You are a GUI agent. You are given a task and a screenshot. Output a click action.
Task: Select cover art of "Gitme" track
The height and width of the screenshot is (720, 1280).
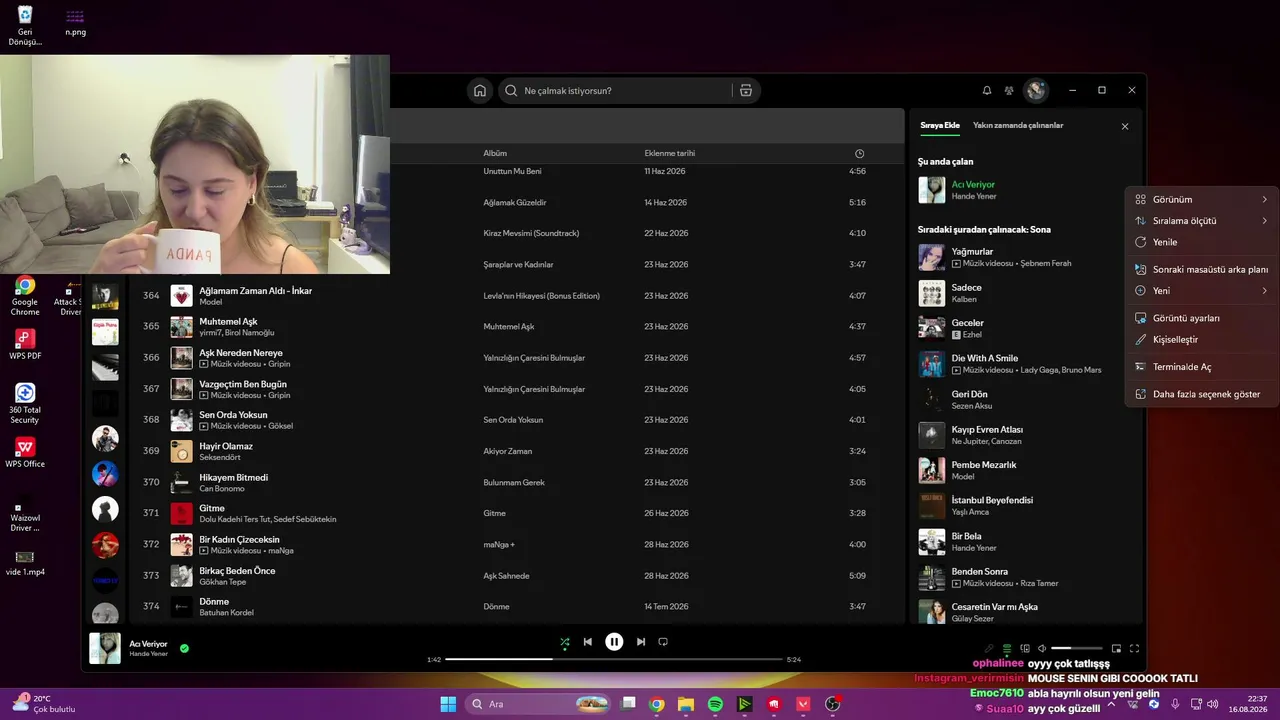coord(181,514)
